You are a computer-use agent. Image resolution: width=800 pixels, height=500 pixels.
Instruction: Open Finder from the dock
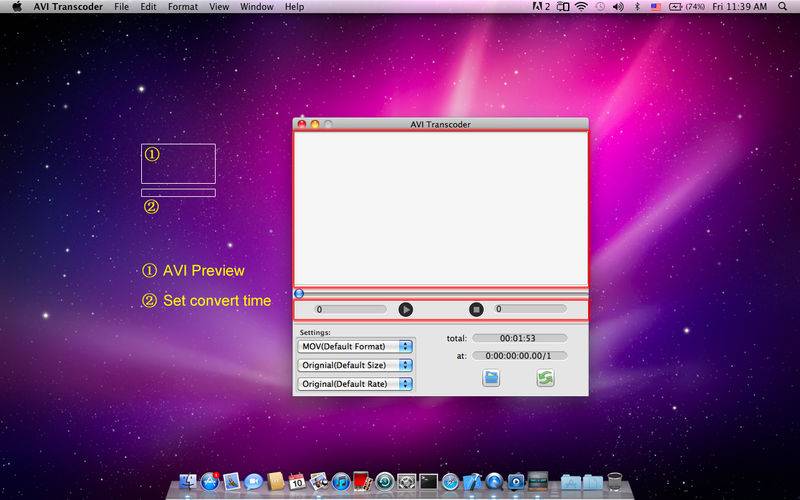click(x=188, y=481)
